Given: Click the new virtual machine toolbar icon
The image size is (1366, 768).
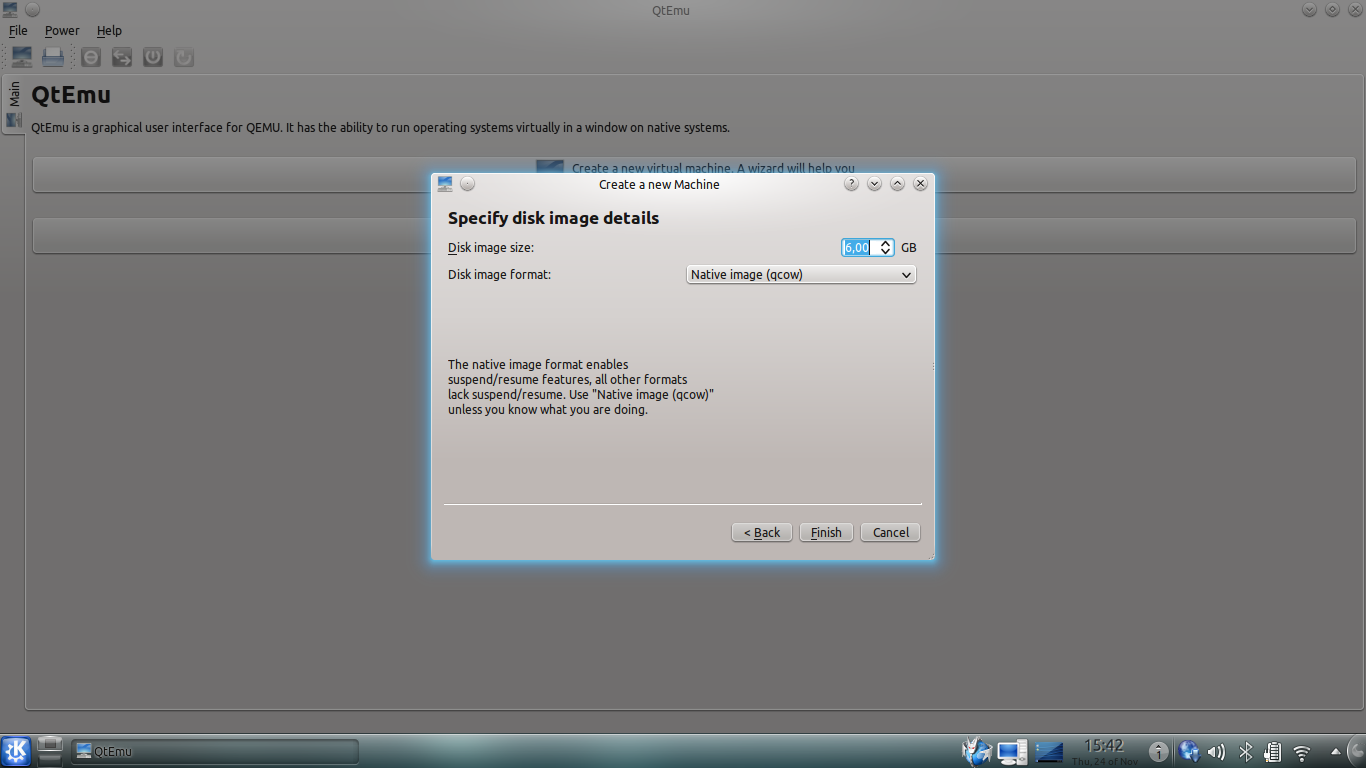Looking at the screenshot, I should pos(21,57).
